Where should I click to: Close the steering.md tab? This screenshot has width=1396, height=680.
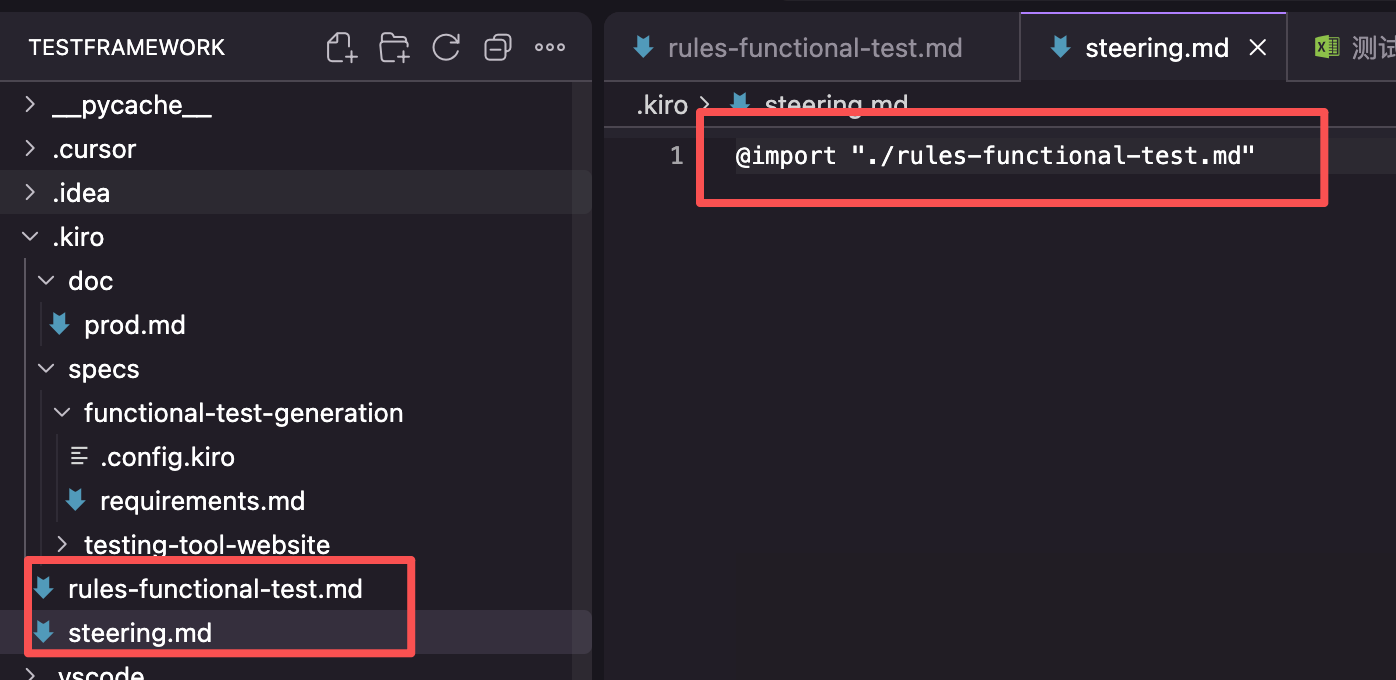click(x=1259, y=47)
